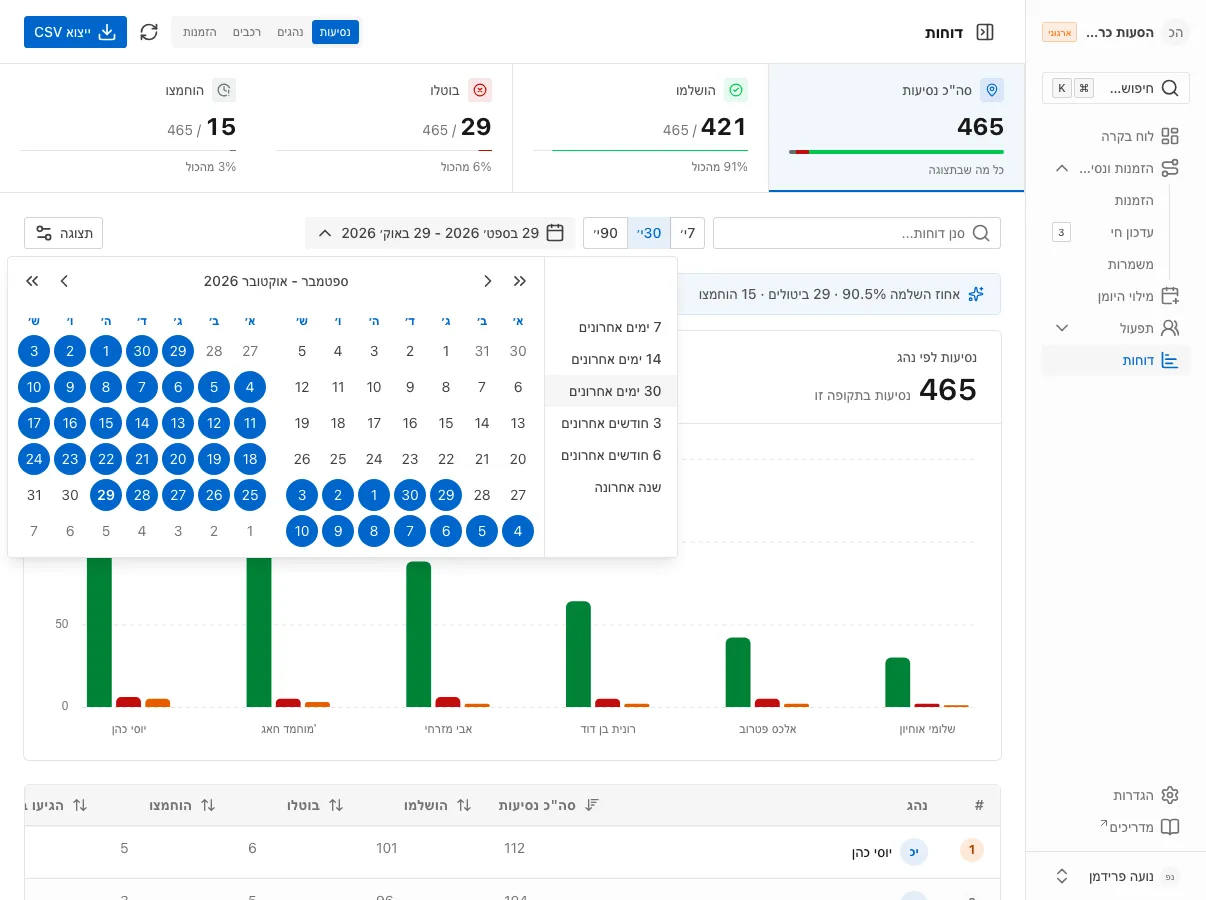Select the 90י' range toggle

coord(606,233)
